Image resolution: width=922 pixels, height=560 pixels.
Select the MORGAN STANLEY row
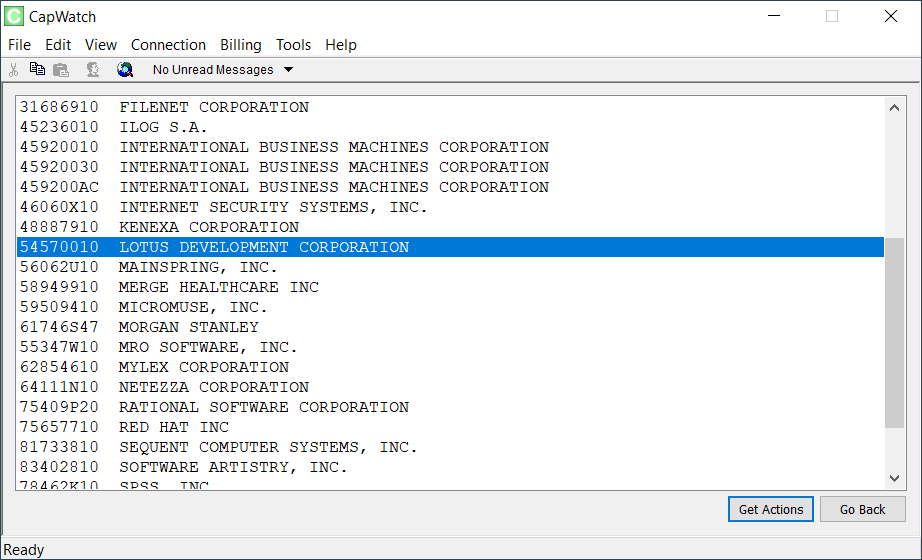tap(450, 327)
